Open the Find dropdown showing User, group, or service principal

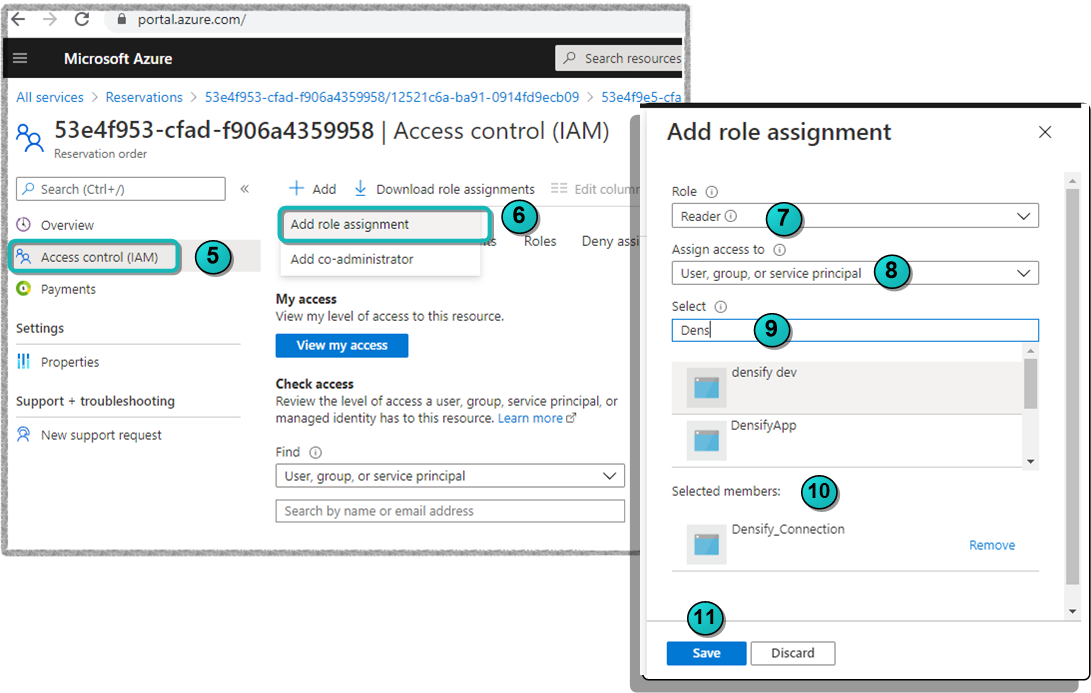pyautogui.click(x=449, y=476)
